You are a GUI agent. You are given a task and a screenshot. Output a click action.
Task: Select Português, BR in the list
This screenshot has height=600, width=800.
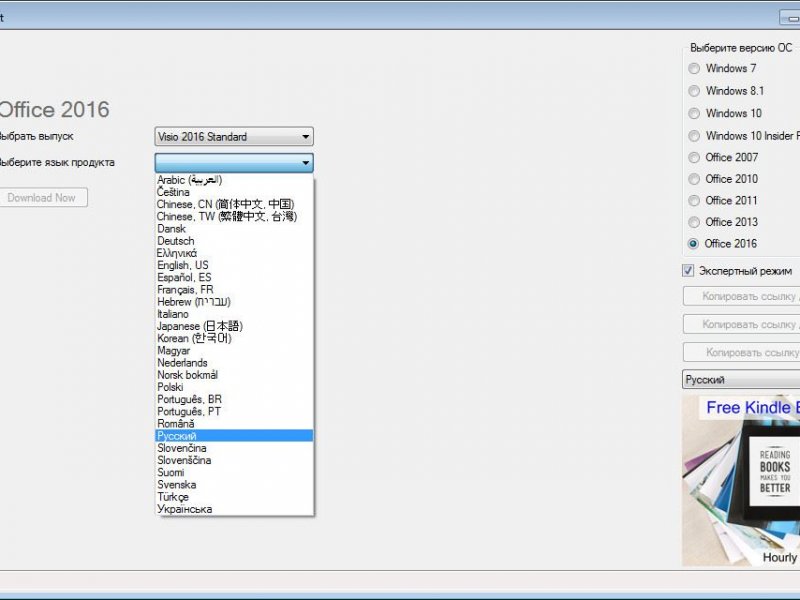(234, 399)
